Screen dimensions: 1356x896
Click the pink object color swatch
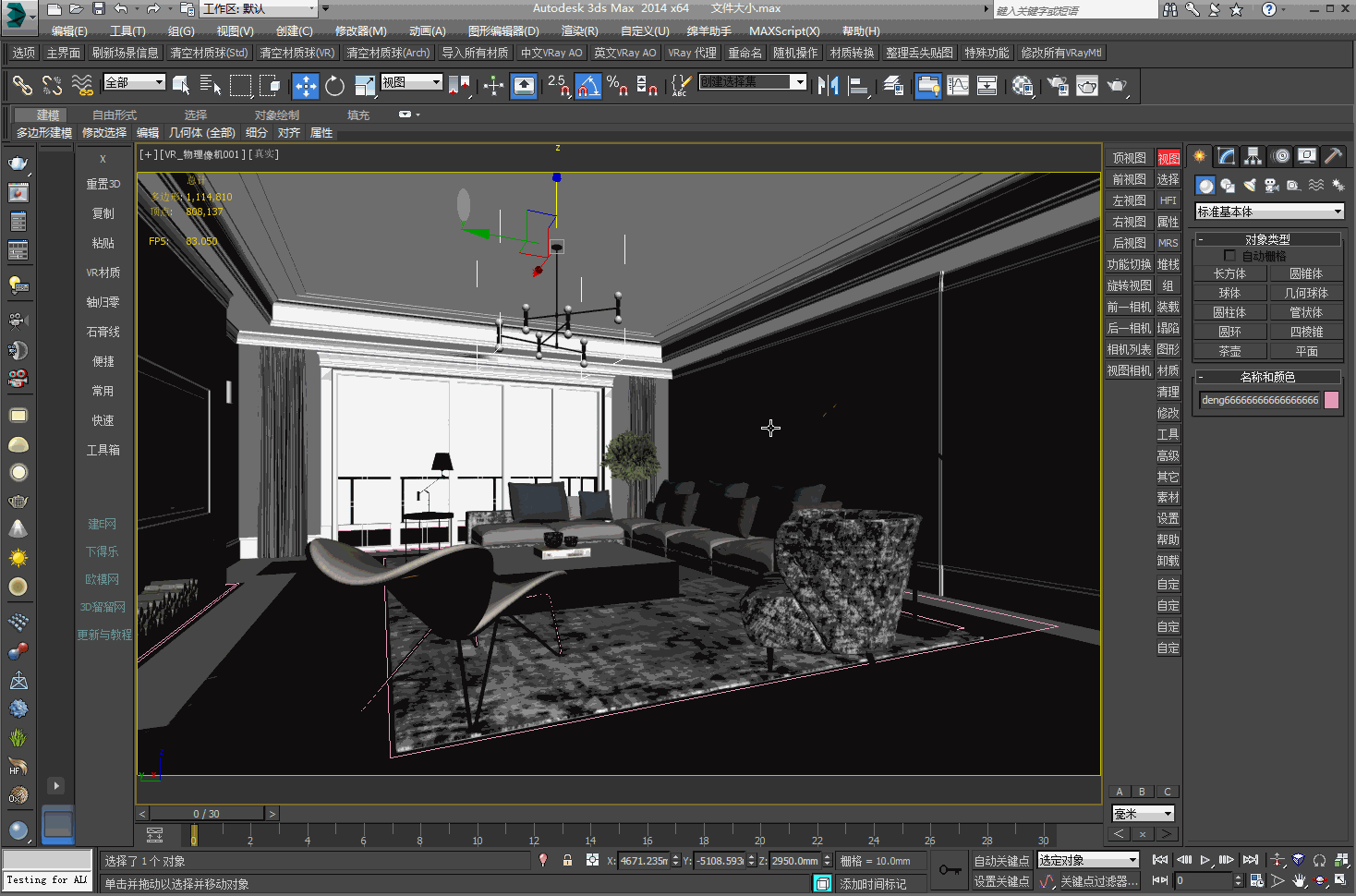click(x=1331, y=400)
